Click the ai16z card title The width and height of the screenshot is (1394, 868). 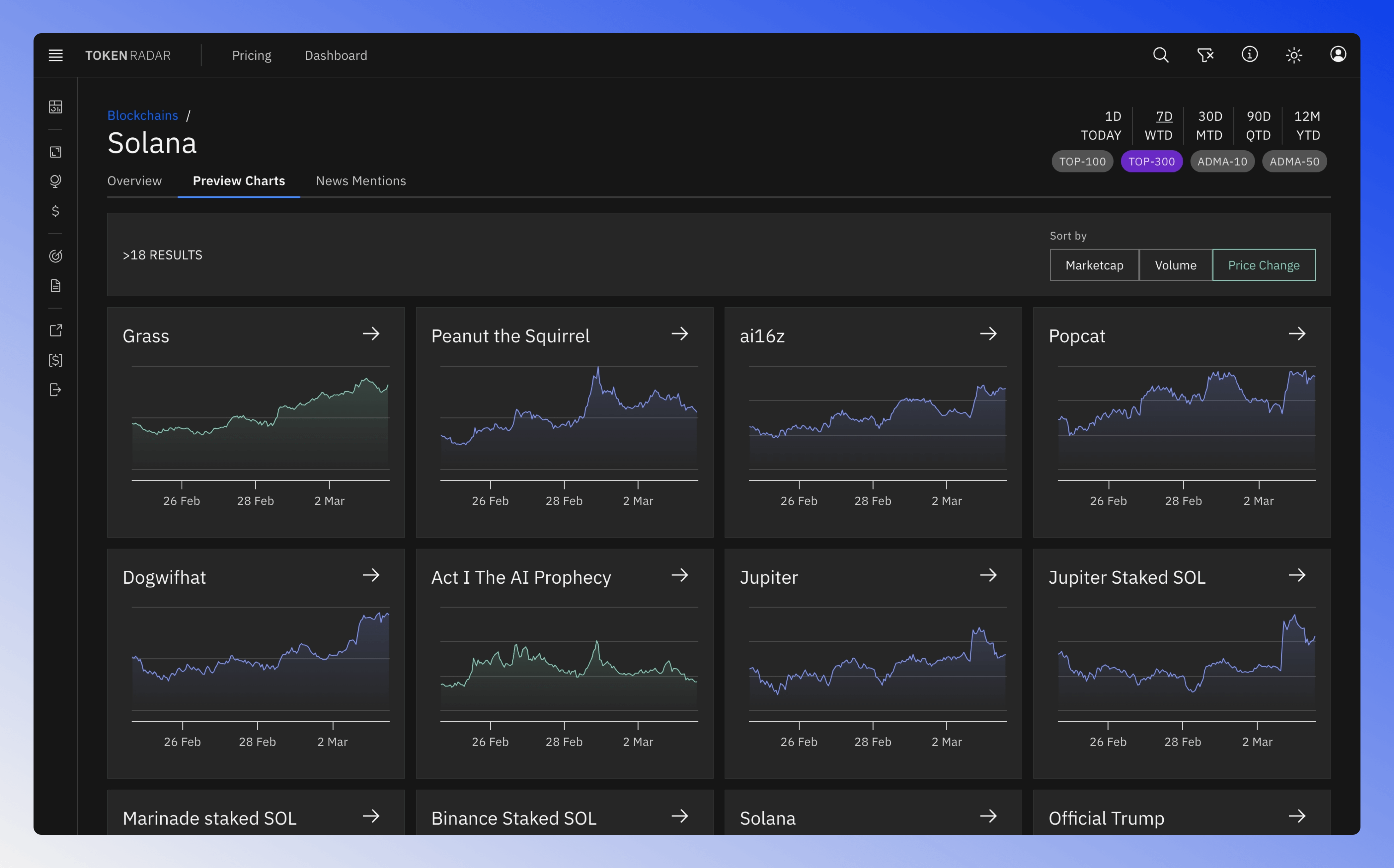[762, 336]
